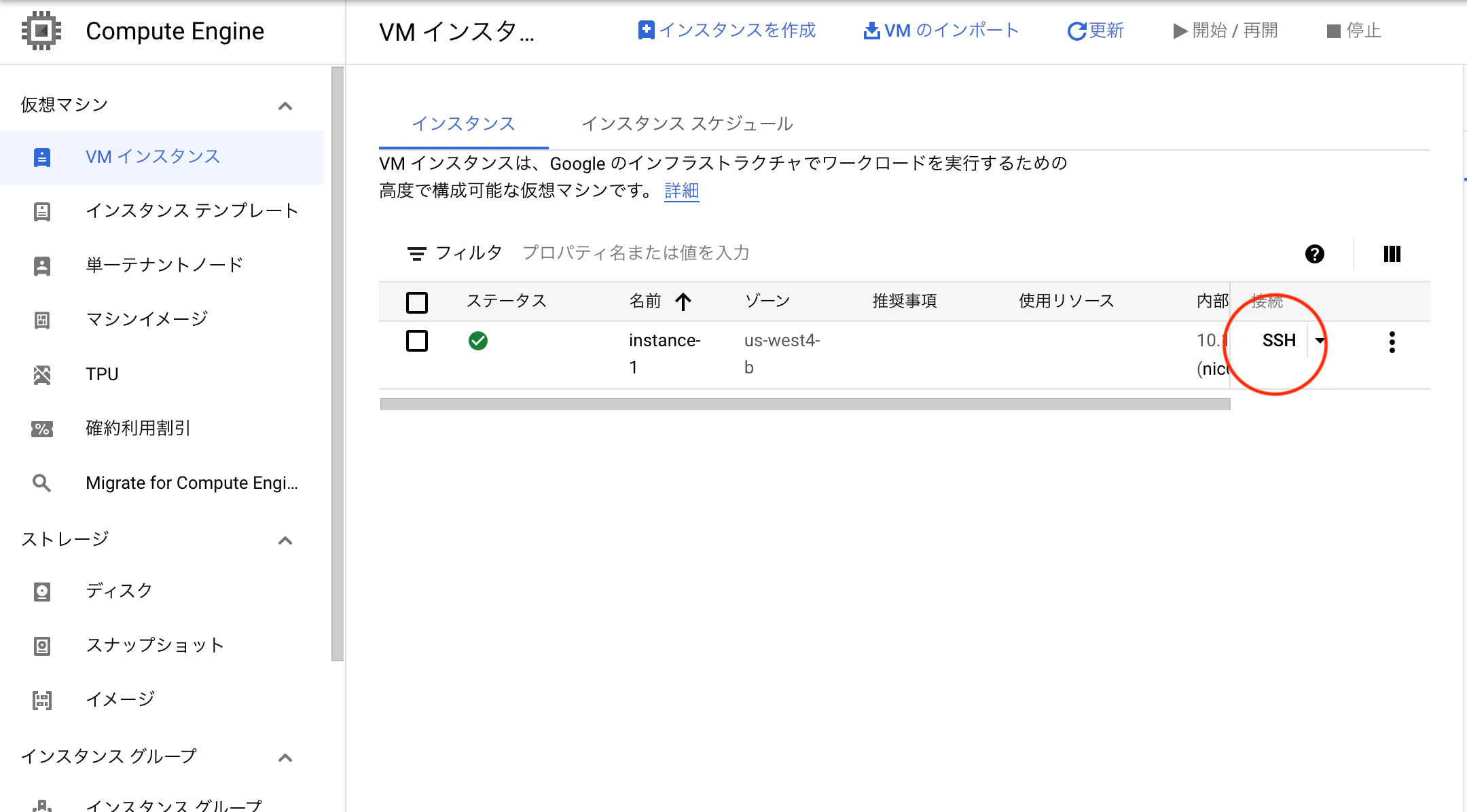Image resolution: width=1467 pixels, height=812 pixels.
Task: Click the ディスク icon
Action: (x=42, y=592)
